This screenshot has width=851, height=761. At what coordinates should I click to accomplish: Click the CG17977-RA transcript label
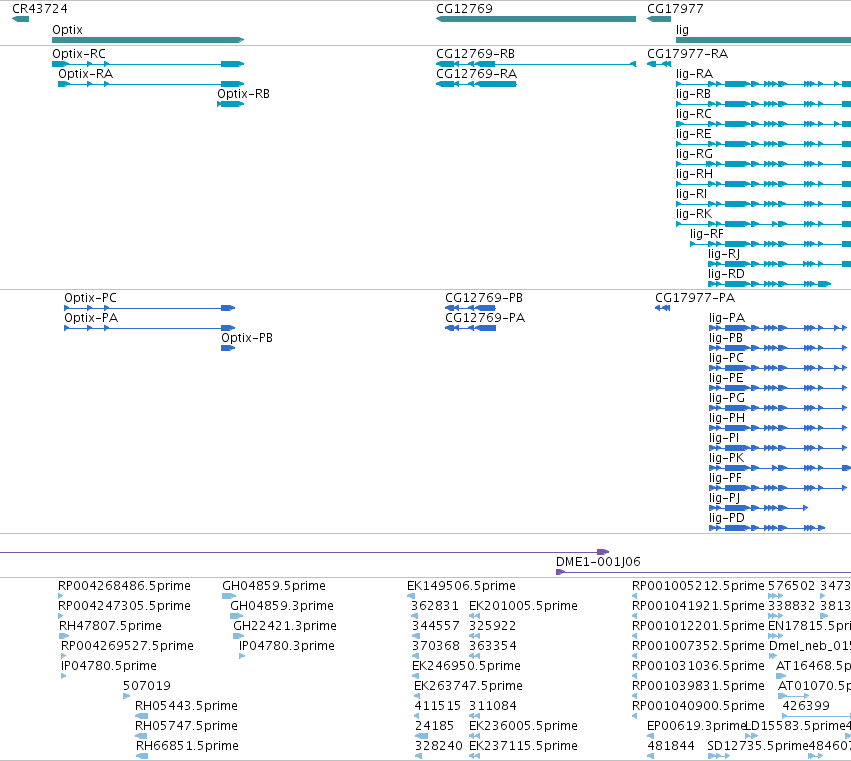(688, 54)
